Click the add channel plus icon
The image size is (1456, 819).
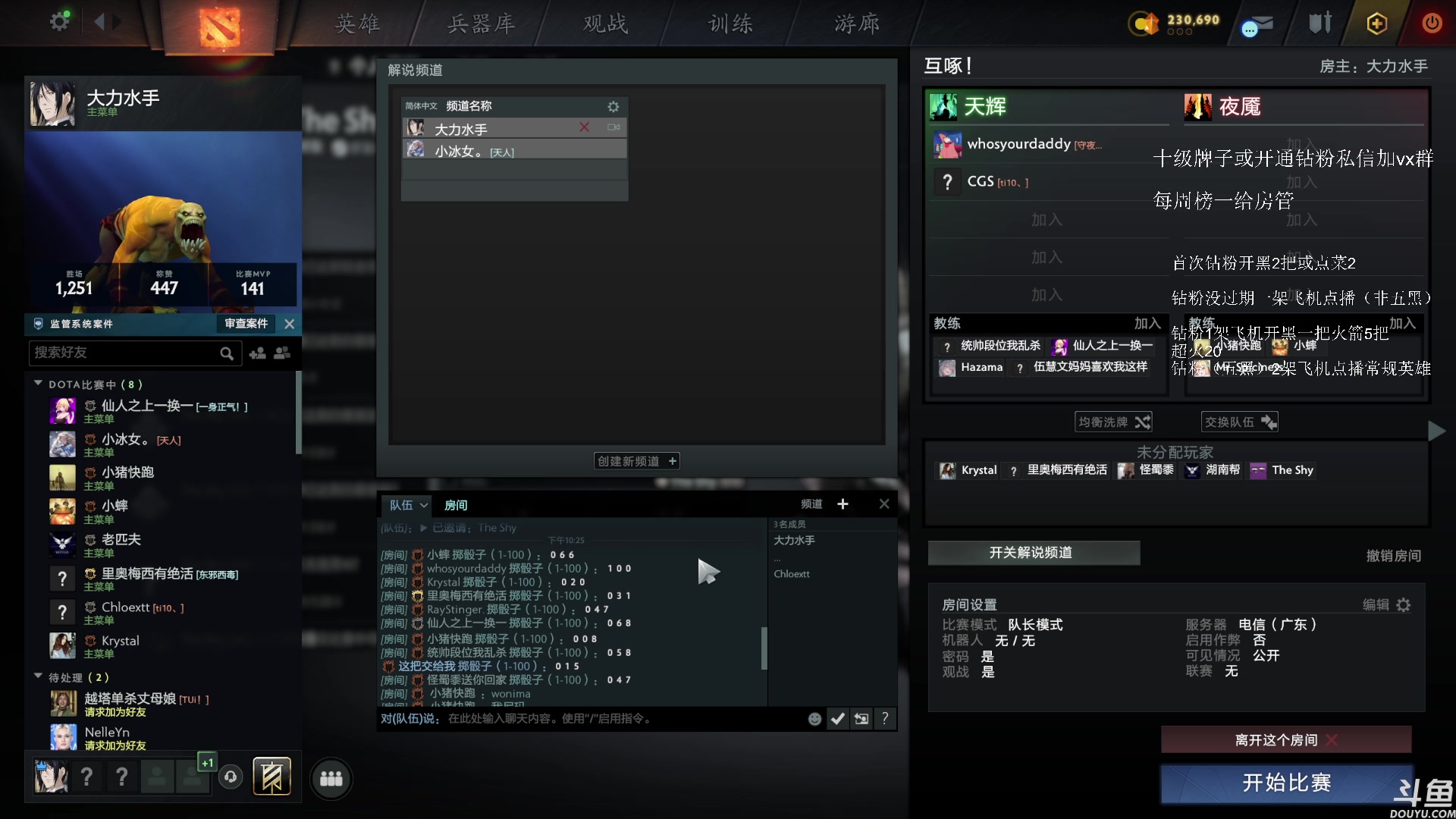[x=843, y=504]
